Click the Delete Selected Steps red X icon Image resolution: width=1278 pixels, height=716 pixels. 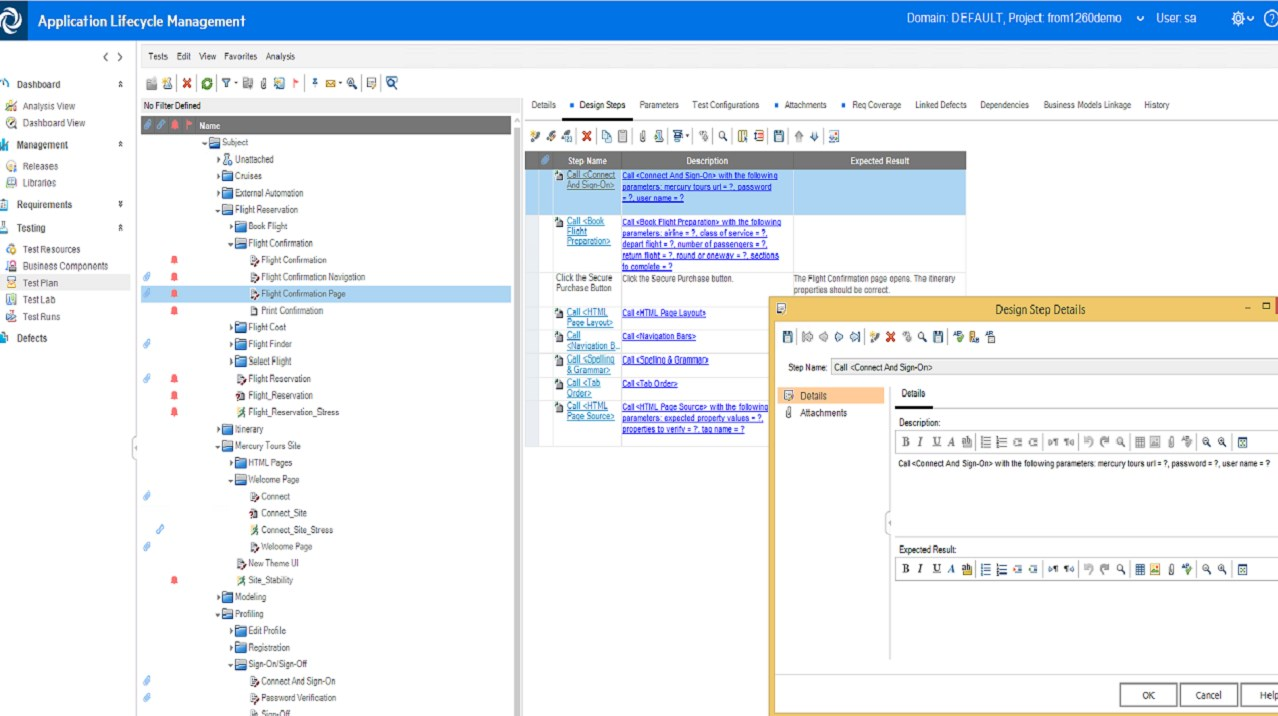(587, 135)
